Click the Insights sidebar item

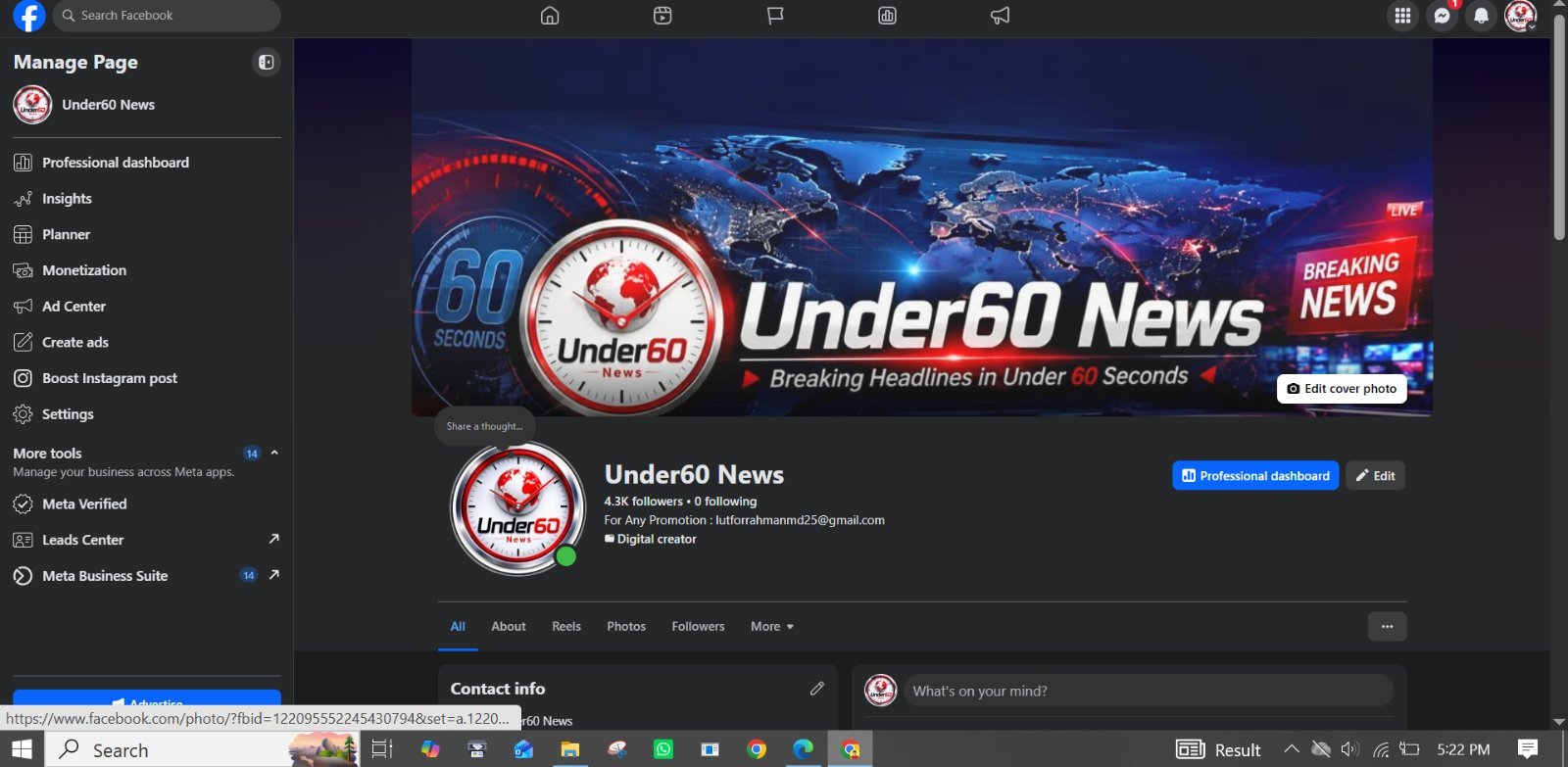click(x=147, y=199)
